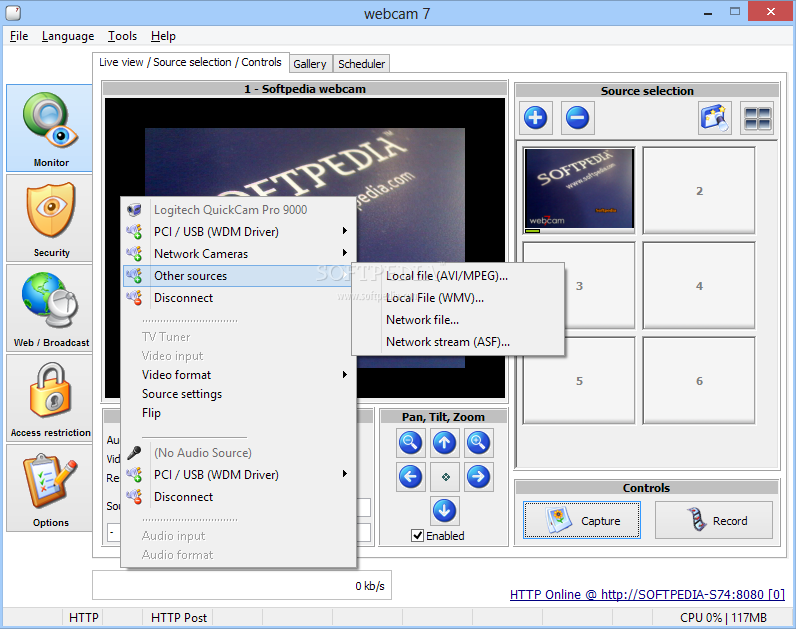
Task: Select empty source slot 6
Action: coord(699,380)
